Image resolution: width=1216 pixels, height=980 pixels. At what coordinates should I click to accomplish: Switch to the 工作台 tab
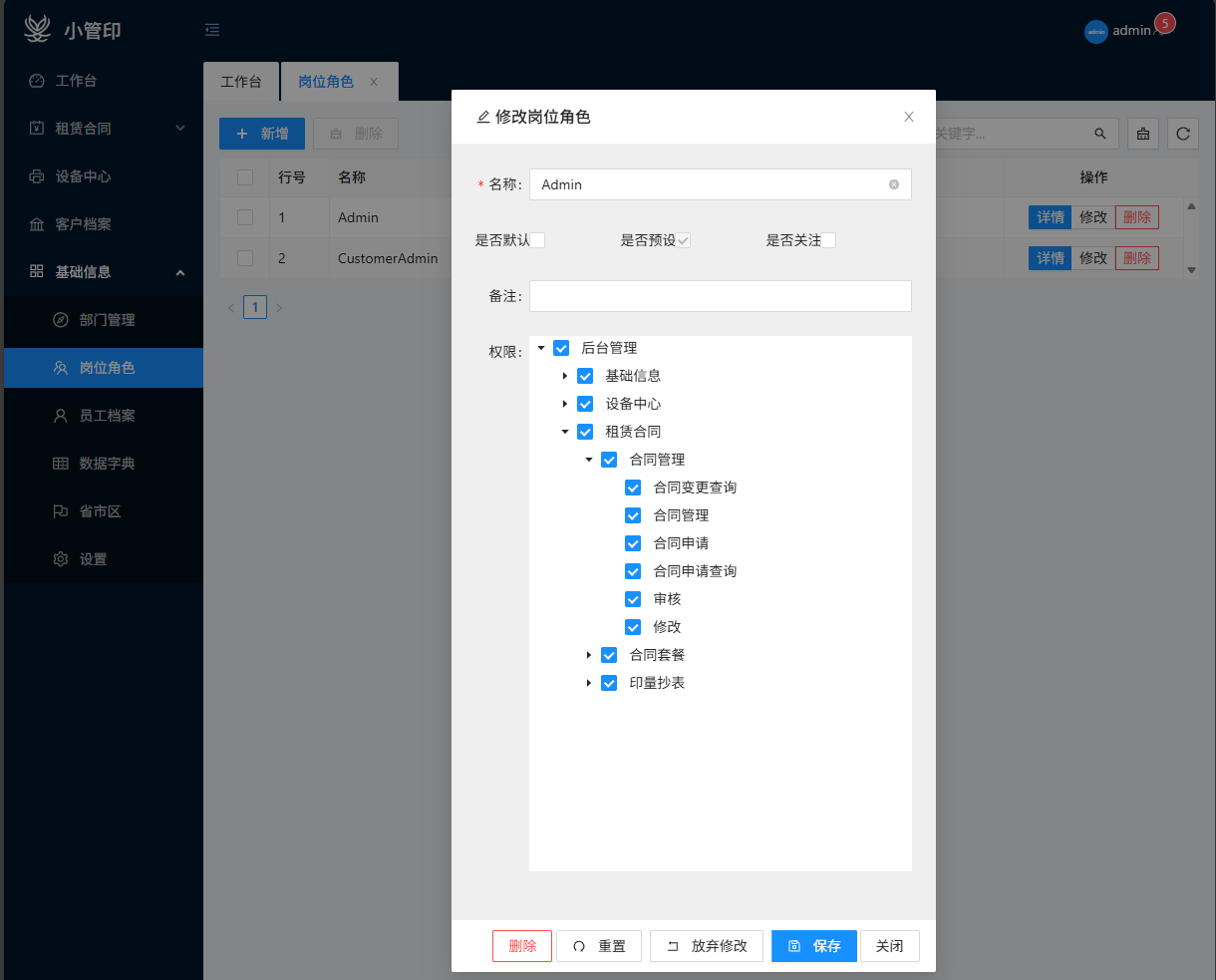point(241,82)
